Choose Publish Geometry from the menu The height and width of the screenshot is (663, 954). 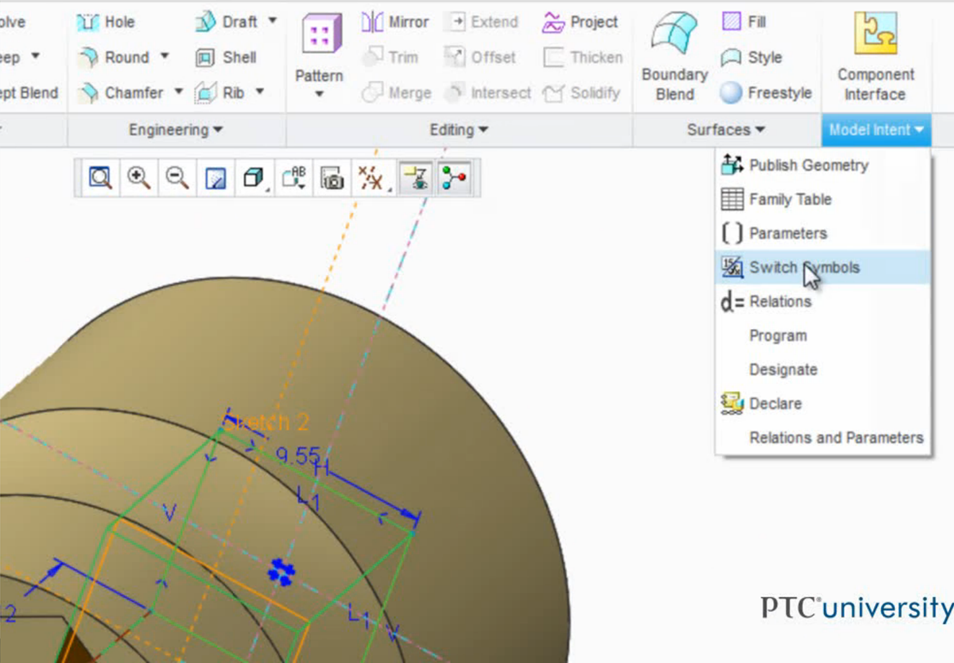click(823, 165)
